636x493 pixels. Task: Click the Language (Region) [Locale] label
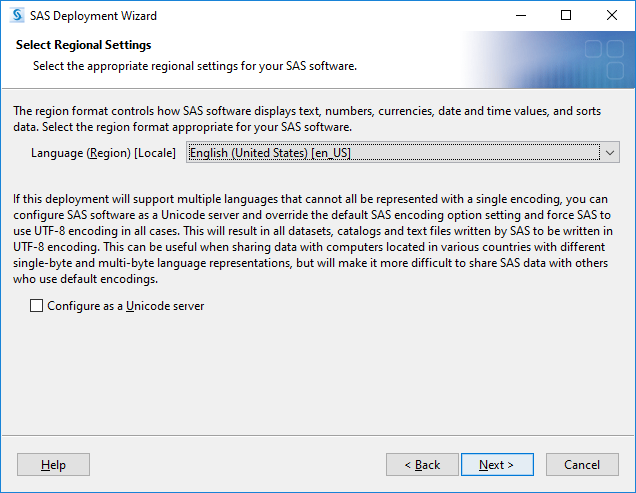click(x=103, y=153)
